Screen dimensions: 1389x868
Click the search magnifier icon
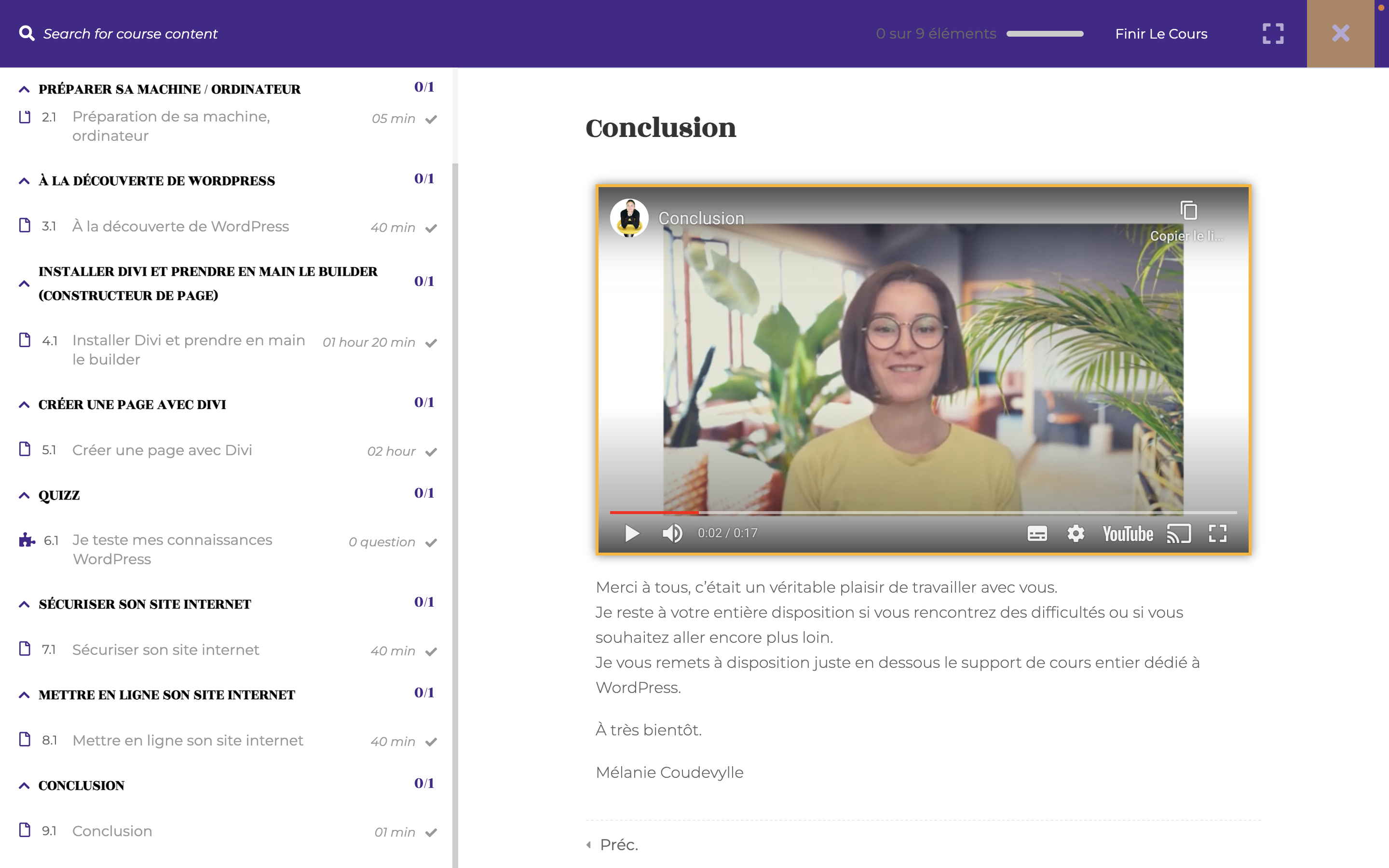pos(27,33)
